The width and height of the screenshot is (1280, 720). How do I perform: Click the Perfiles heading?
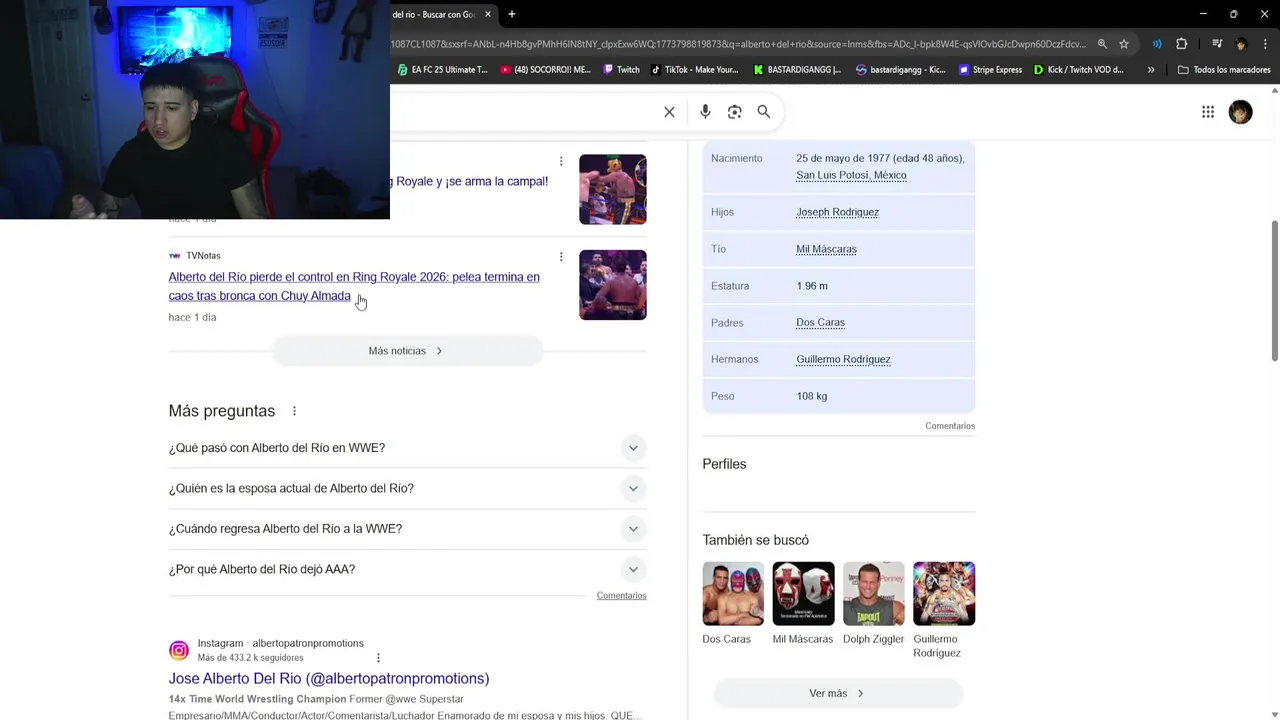click(724, 464)
